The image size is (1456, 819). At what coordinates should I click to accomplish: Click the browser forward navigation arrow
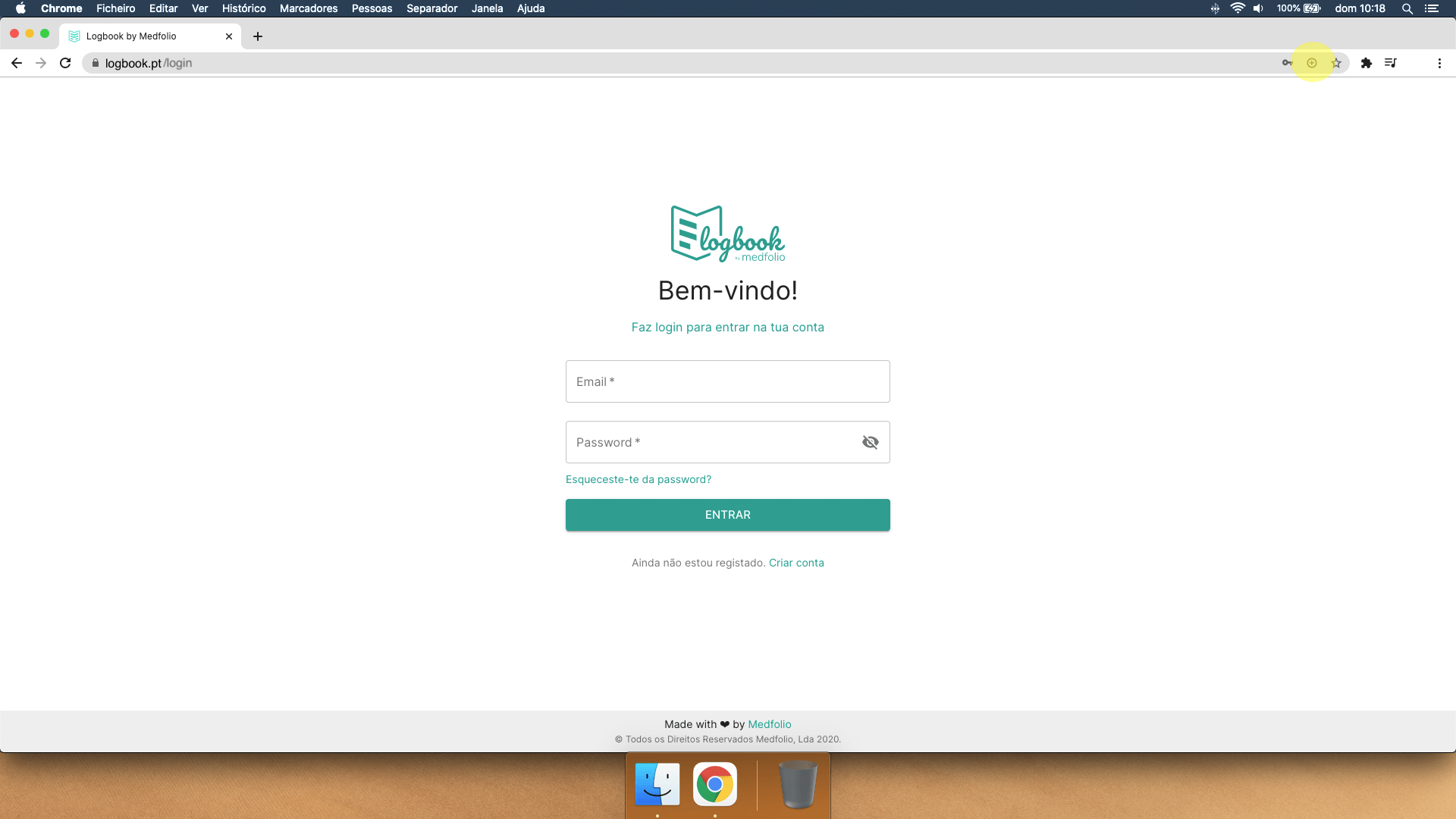click(40, 63)
